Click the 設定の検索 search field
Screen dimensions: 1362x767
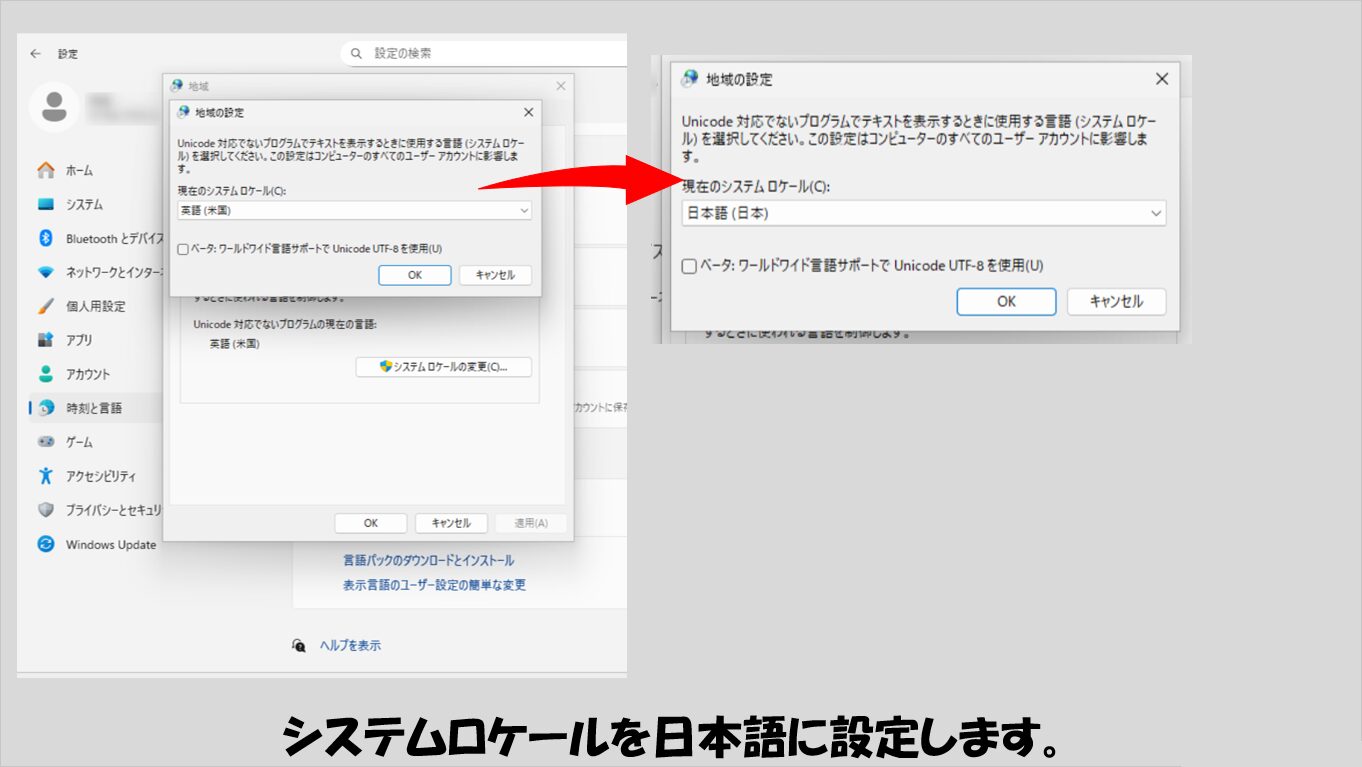point(490,53)
